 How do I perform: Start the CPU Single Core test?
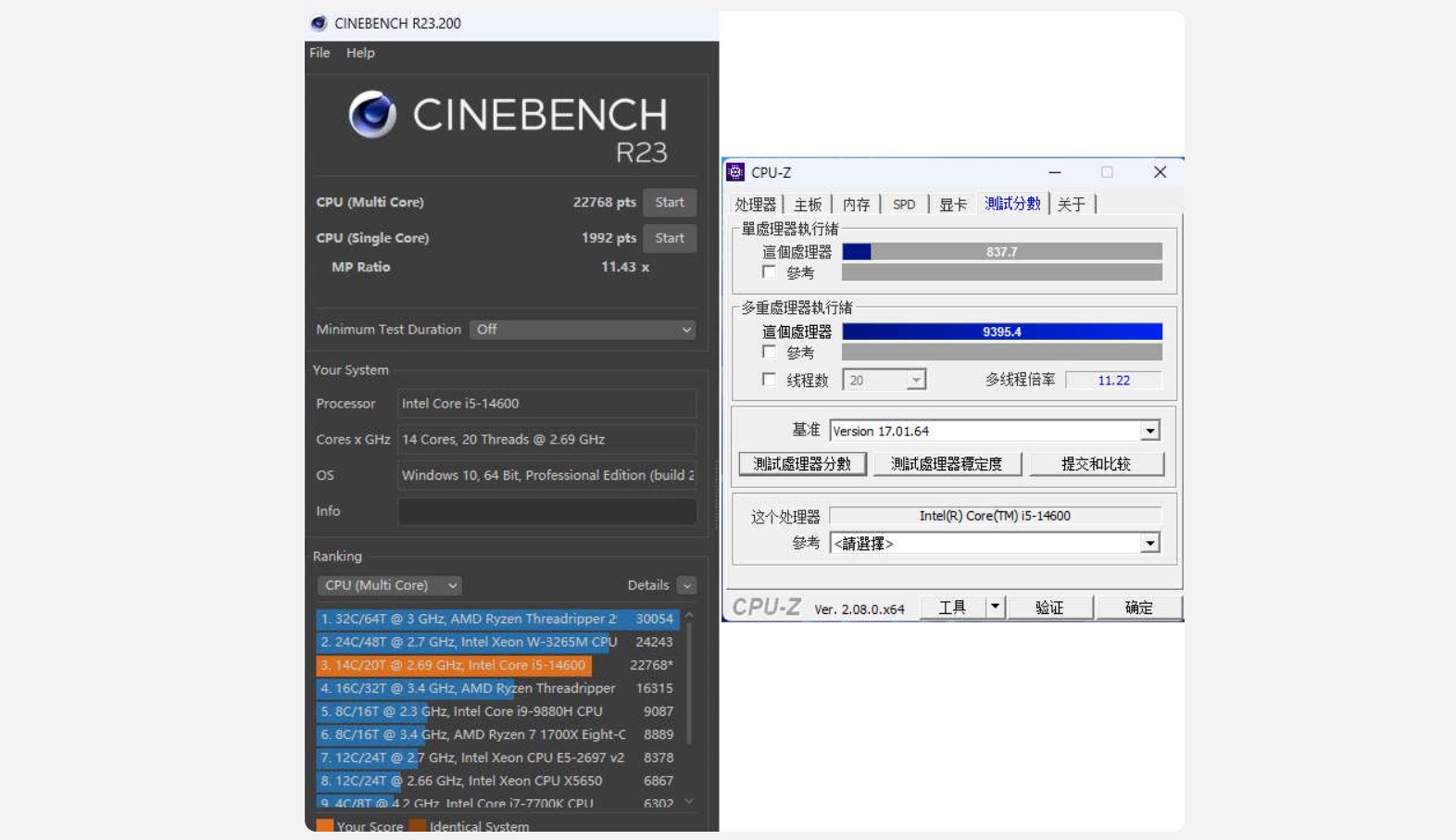670,238
